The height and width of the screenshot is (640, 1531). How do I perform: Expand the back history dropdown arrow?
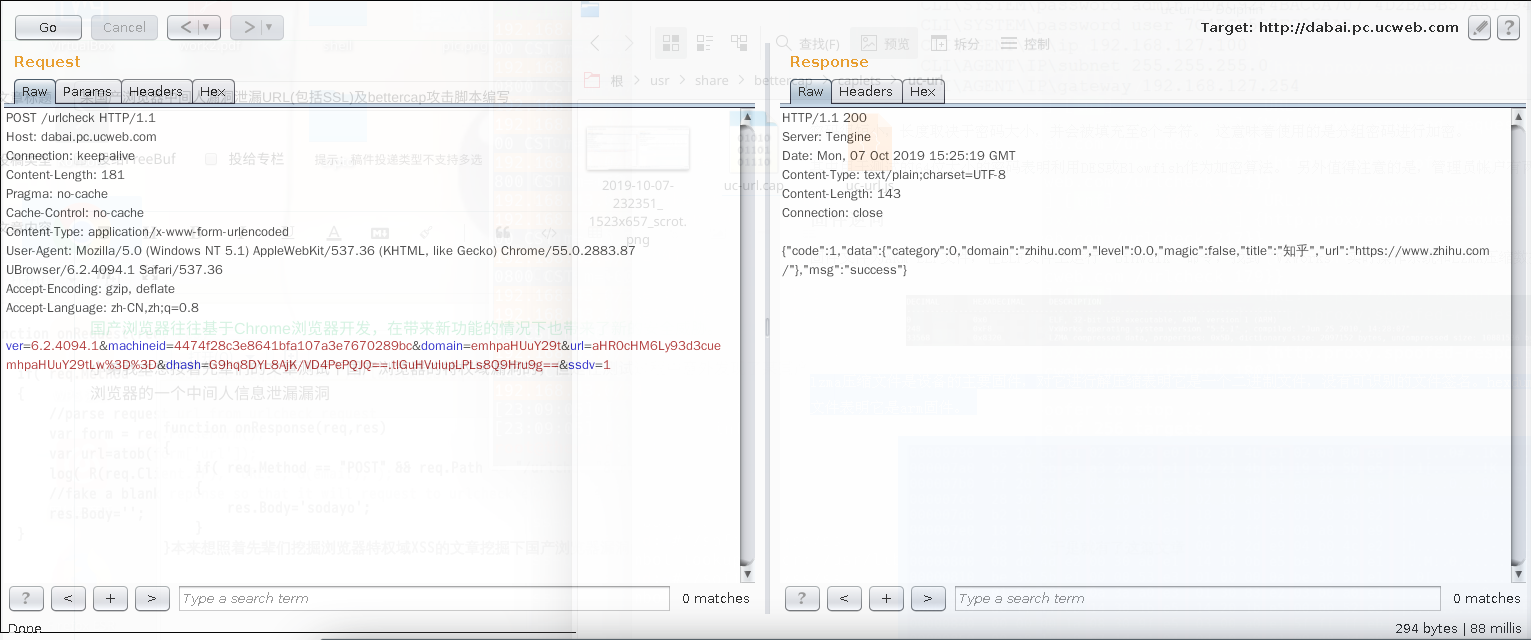coord(206,28)
